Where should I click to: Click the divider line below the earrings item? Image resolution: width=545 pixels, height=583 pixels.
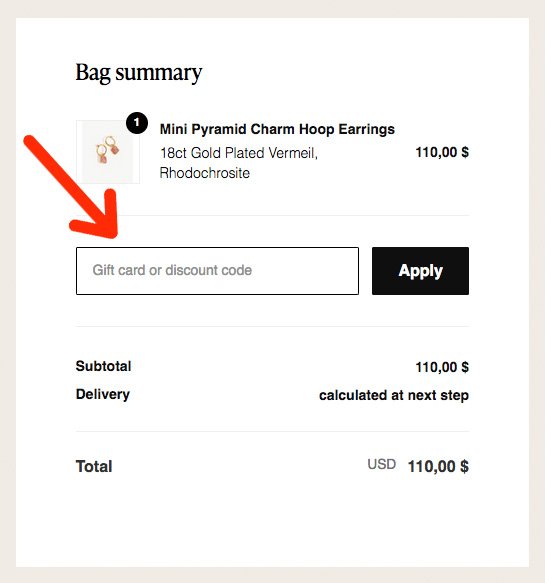tap(272, 215)
